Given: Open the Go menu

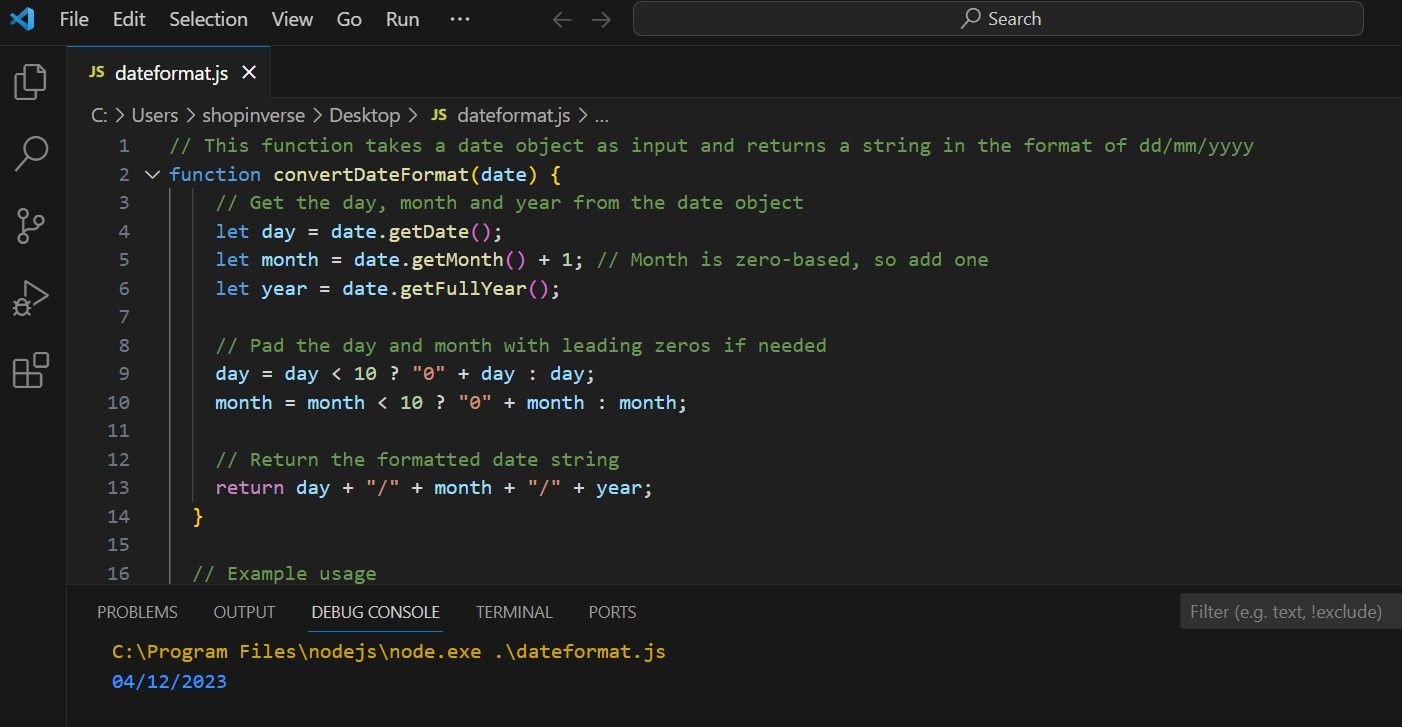Looking at the screenshot, I should point(349,19).
